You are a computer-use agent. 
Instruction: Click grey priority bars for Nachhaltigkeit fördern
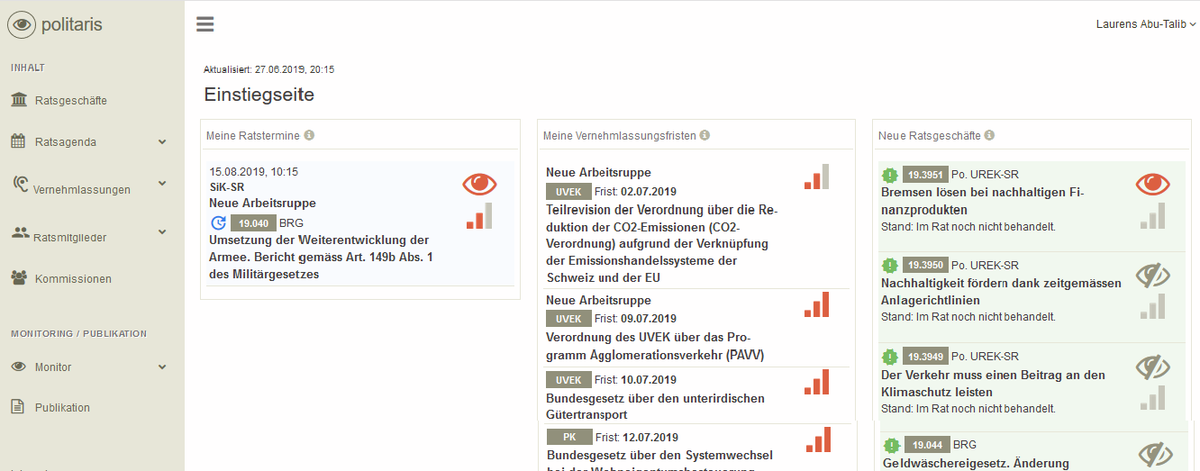coord(1153,306)
